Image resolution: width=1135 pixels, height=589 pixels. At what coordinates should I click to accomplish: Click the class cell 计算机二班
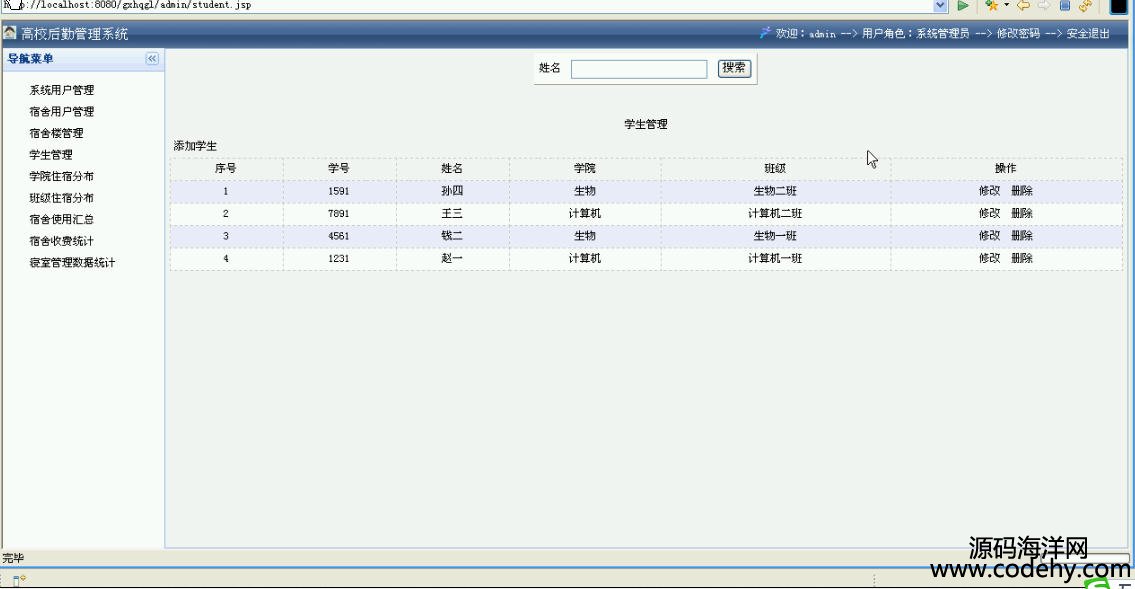click(x=775, y=214)
